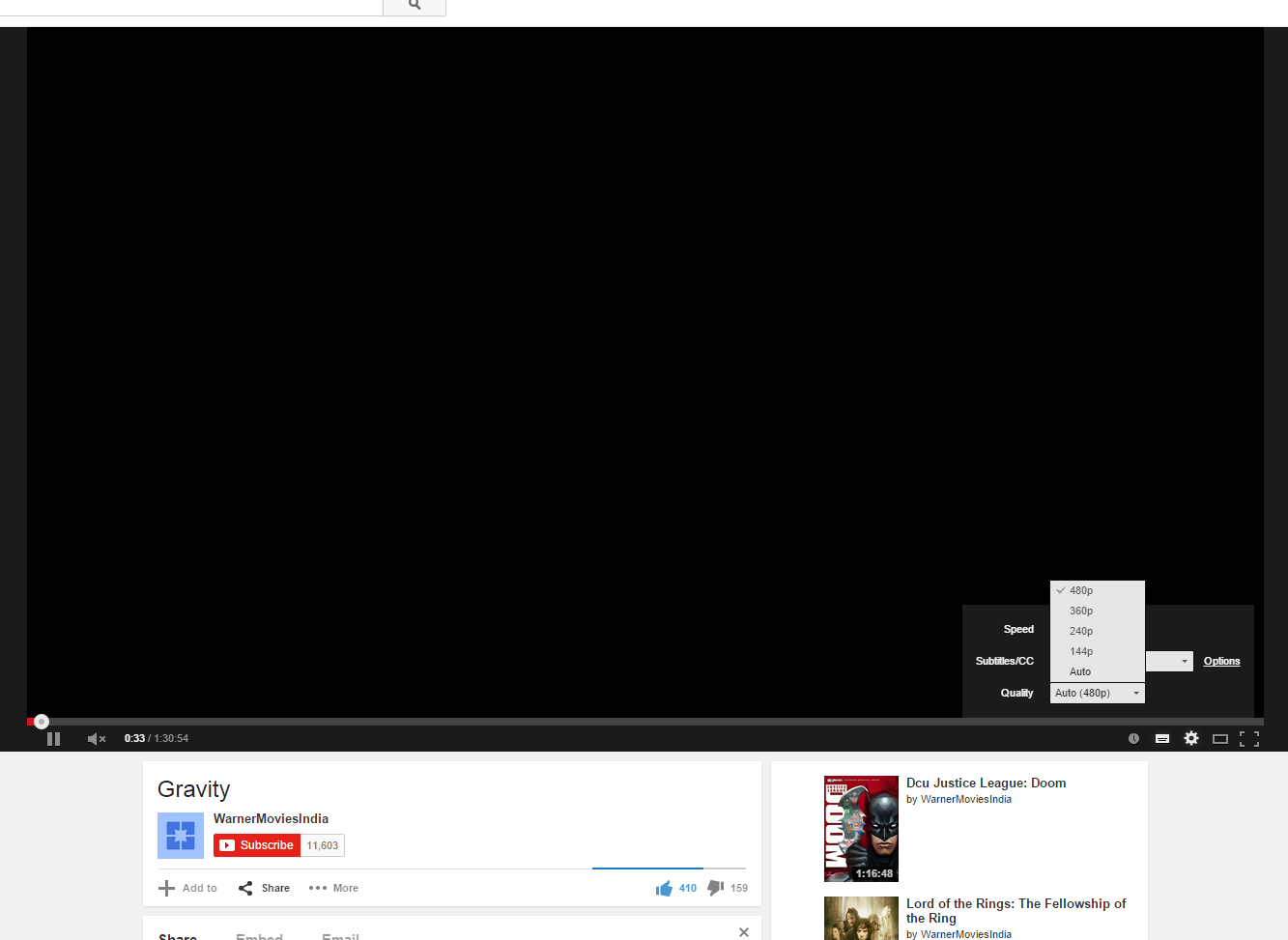1288x940 pixels.
Task: Click the search magnifier button
Action: [415, 6]
